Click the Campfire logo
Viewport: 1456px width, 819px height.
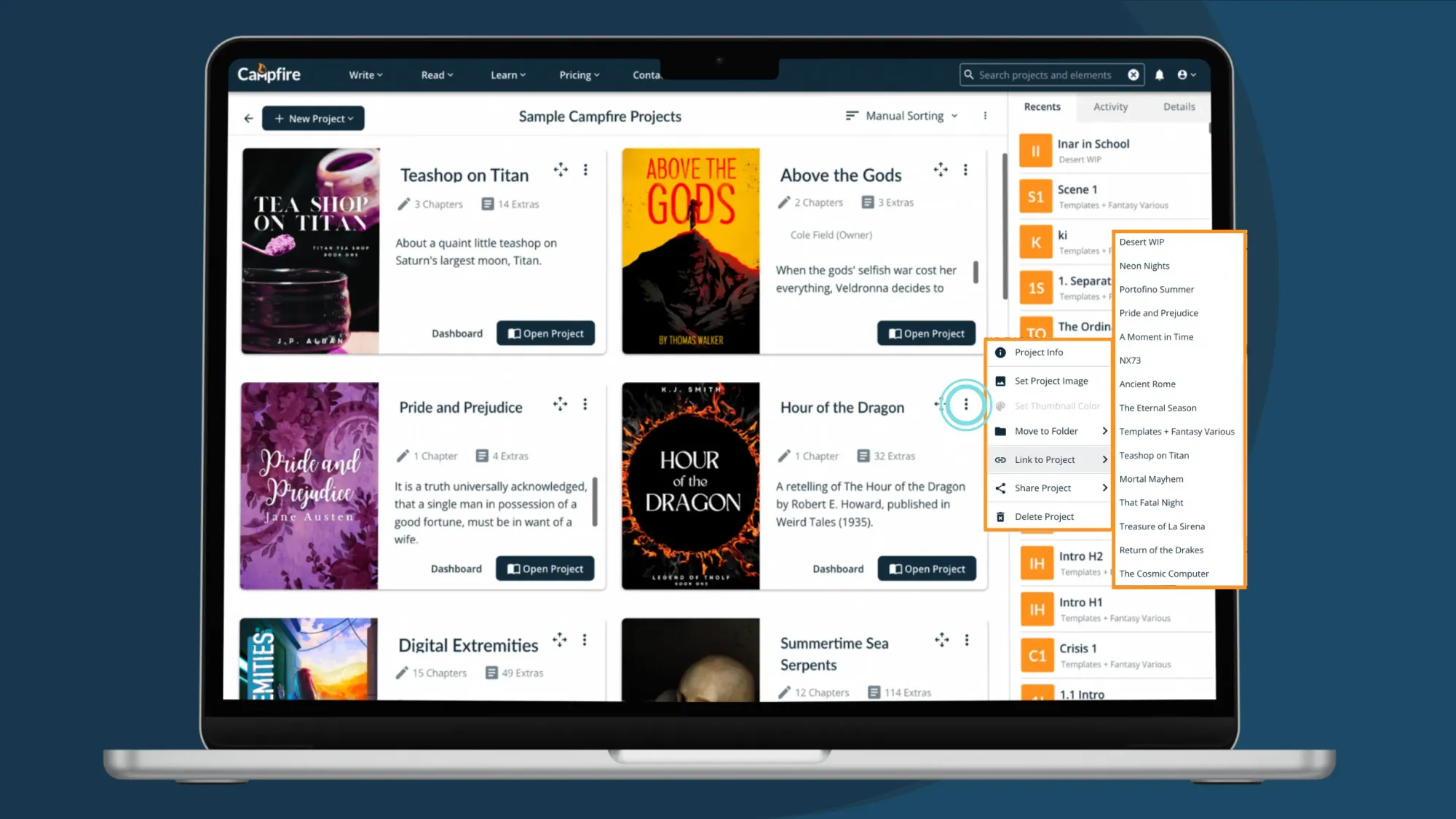pos(269,74)
